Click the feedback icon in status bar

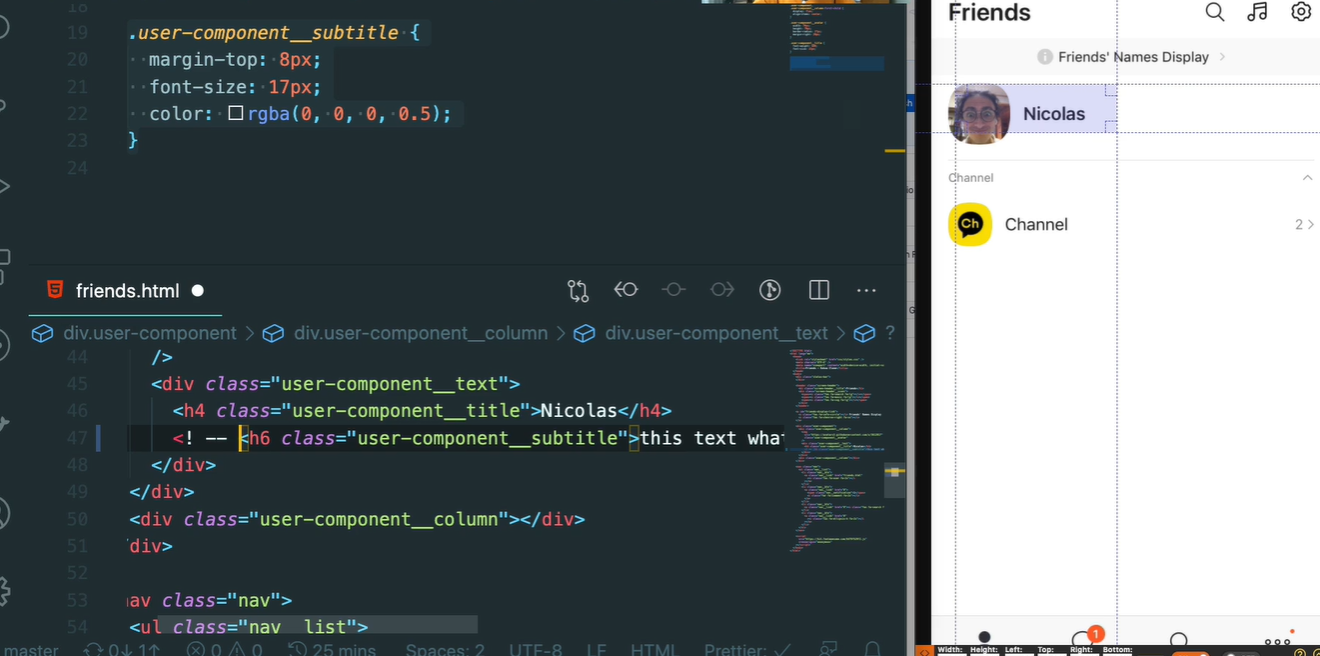[828, 649]
